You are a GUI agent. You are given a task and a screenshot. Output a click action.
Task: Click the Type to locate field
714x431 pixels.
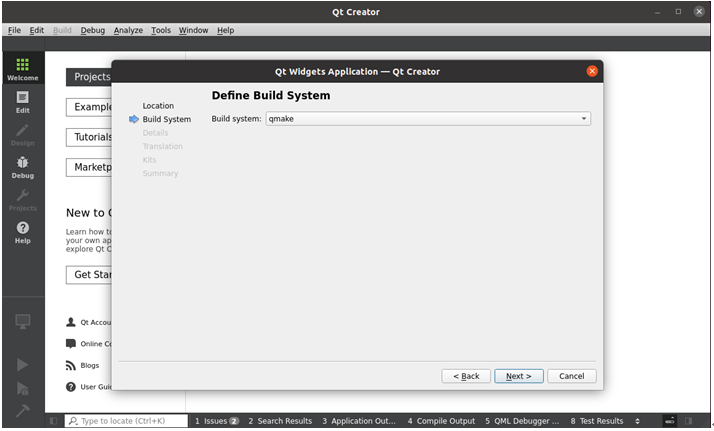pos(126,421)
